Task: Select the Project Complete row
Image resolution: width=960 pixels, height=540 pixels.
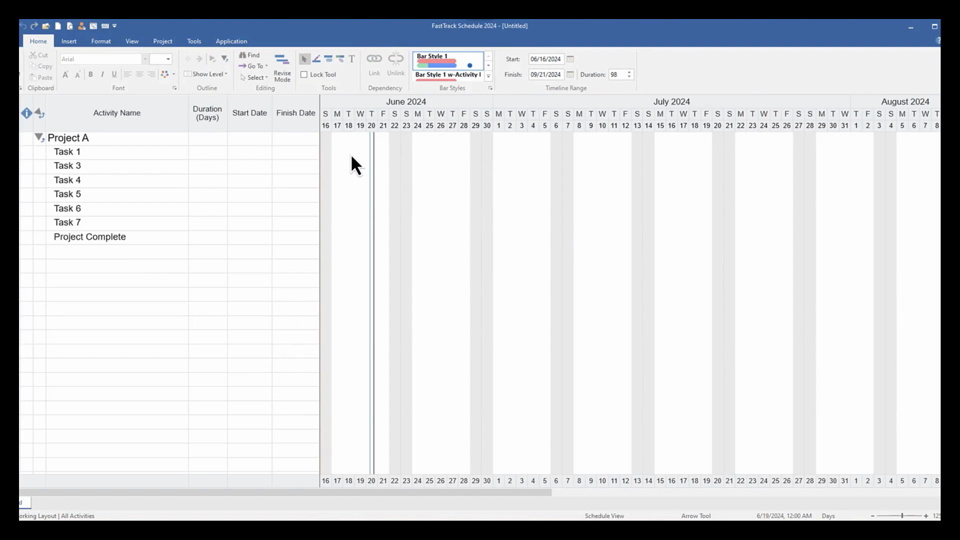Action: click(169, 237)
